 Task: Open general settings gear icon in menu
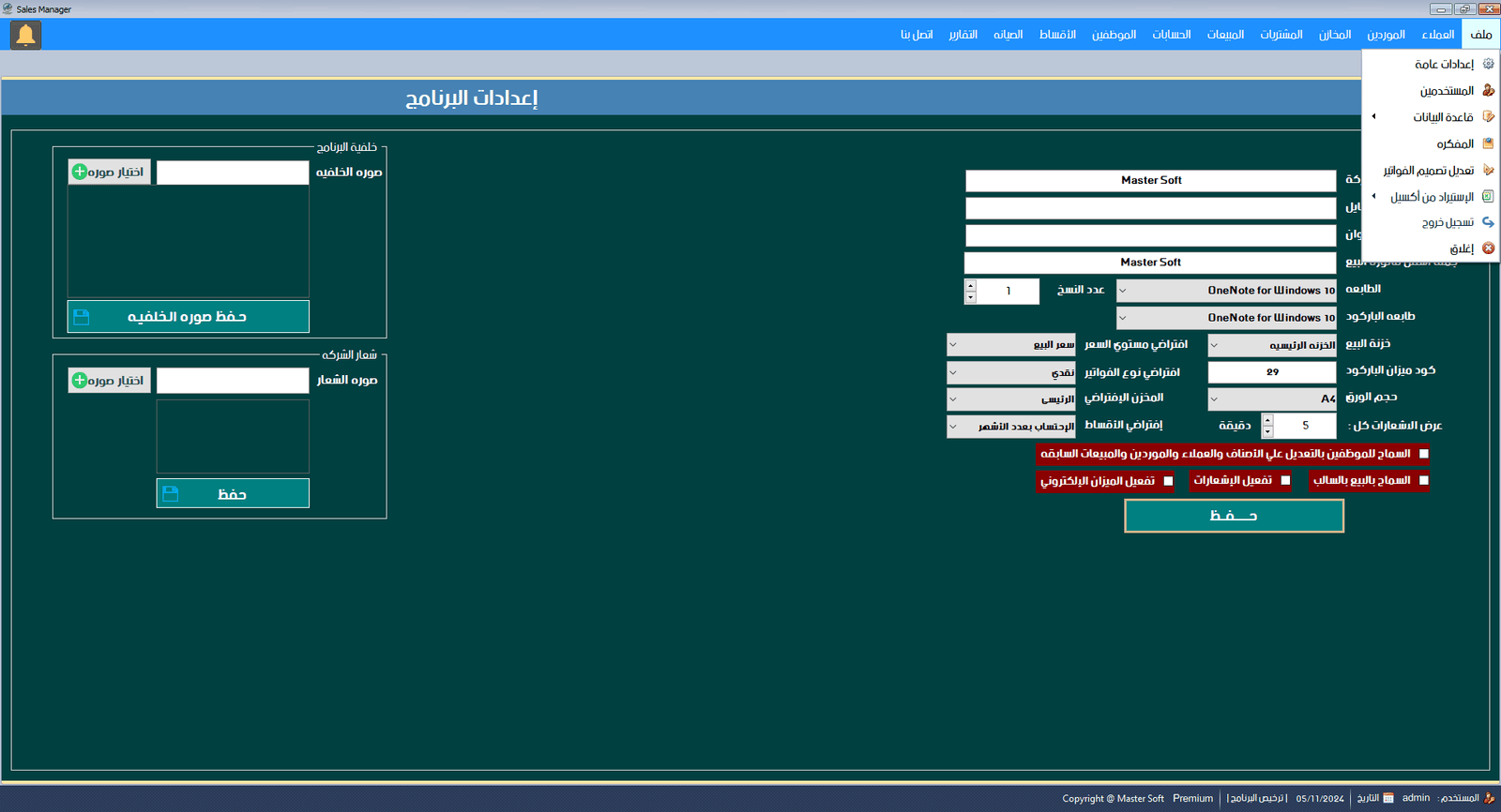1488,64
